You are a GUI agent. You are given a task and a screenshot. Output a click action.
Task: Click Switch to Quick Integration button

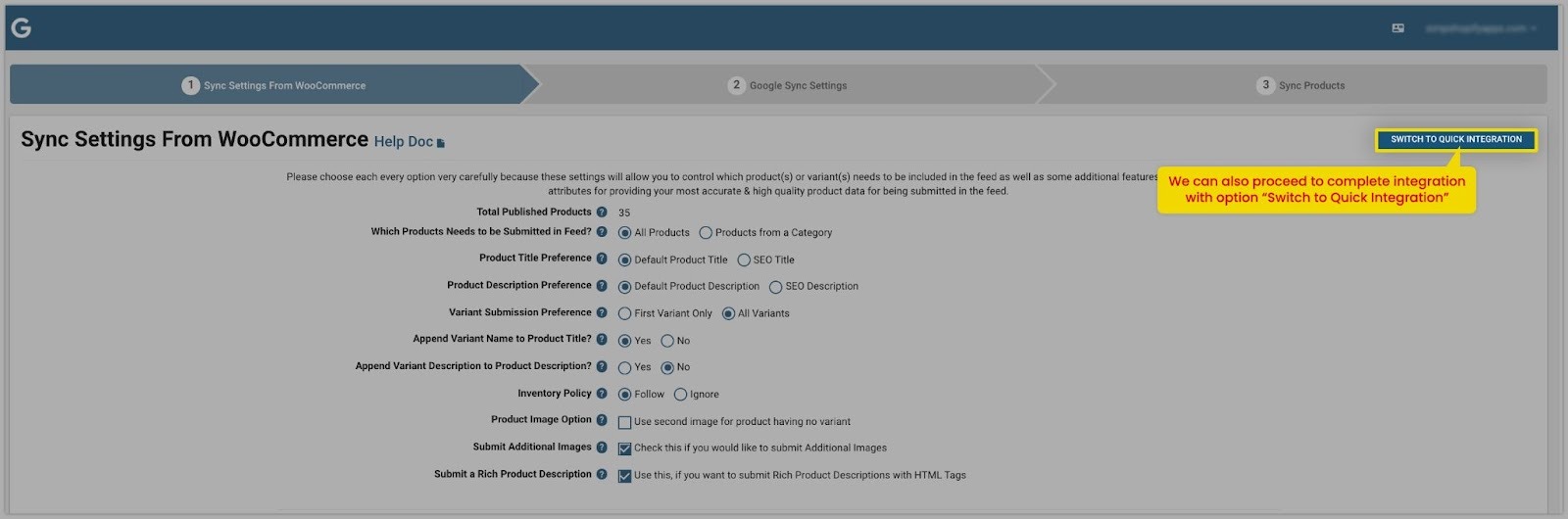point(1456,140)
